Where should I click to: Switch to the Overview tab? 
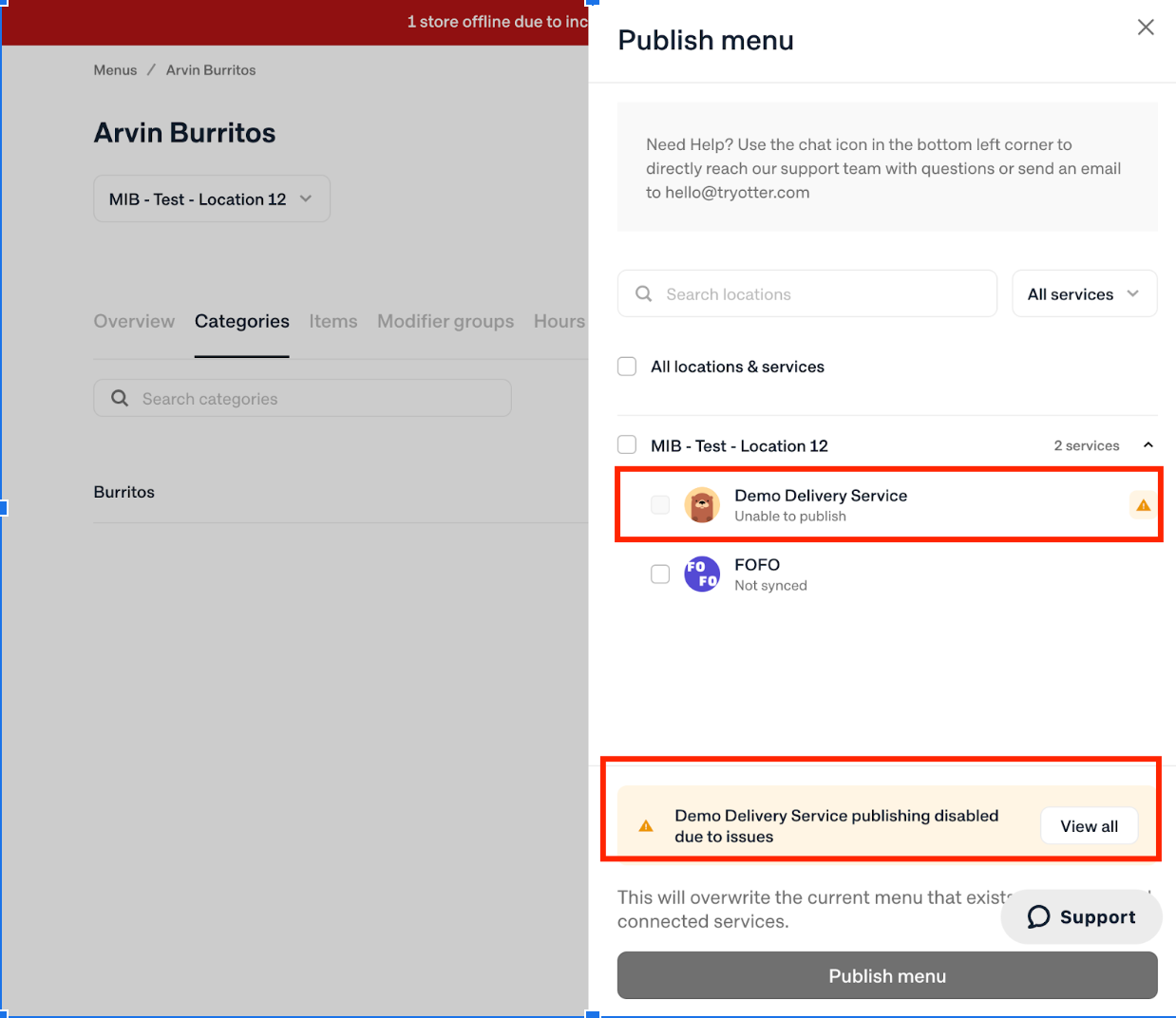134,321
